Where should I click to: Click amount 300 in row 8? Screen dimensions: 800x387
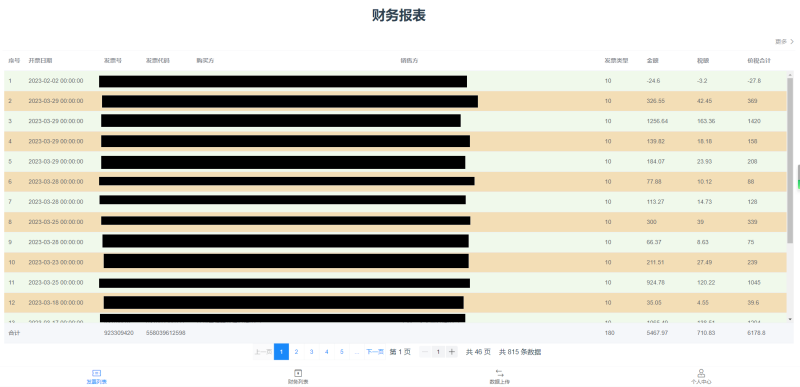(652, 222)
